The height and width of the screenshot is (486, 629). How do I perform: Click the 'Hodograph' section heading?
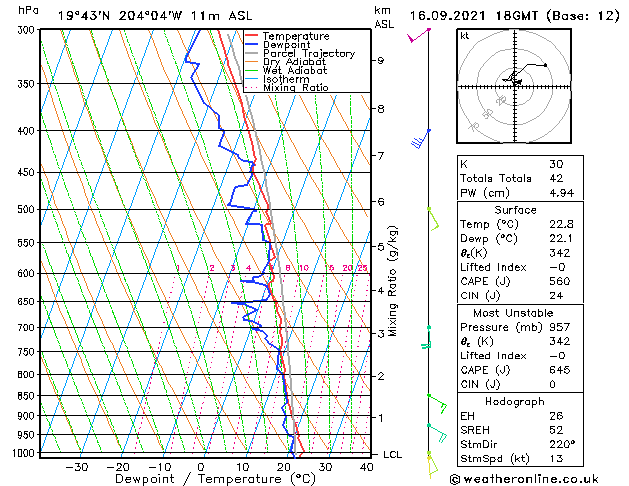pyautogui.click(x=515, y=402)
